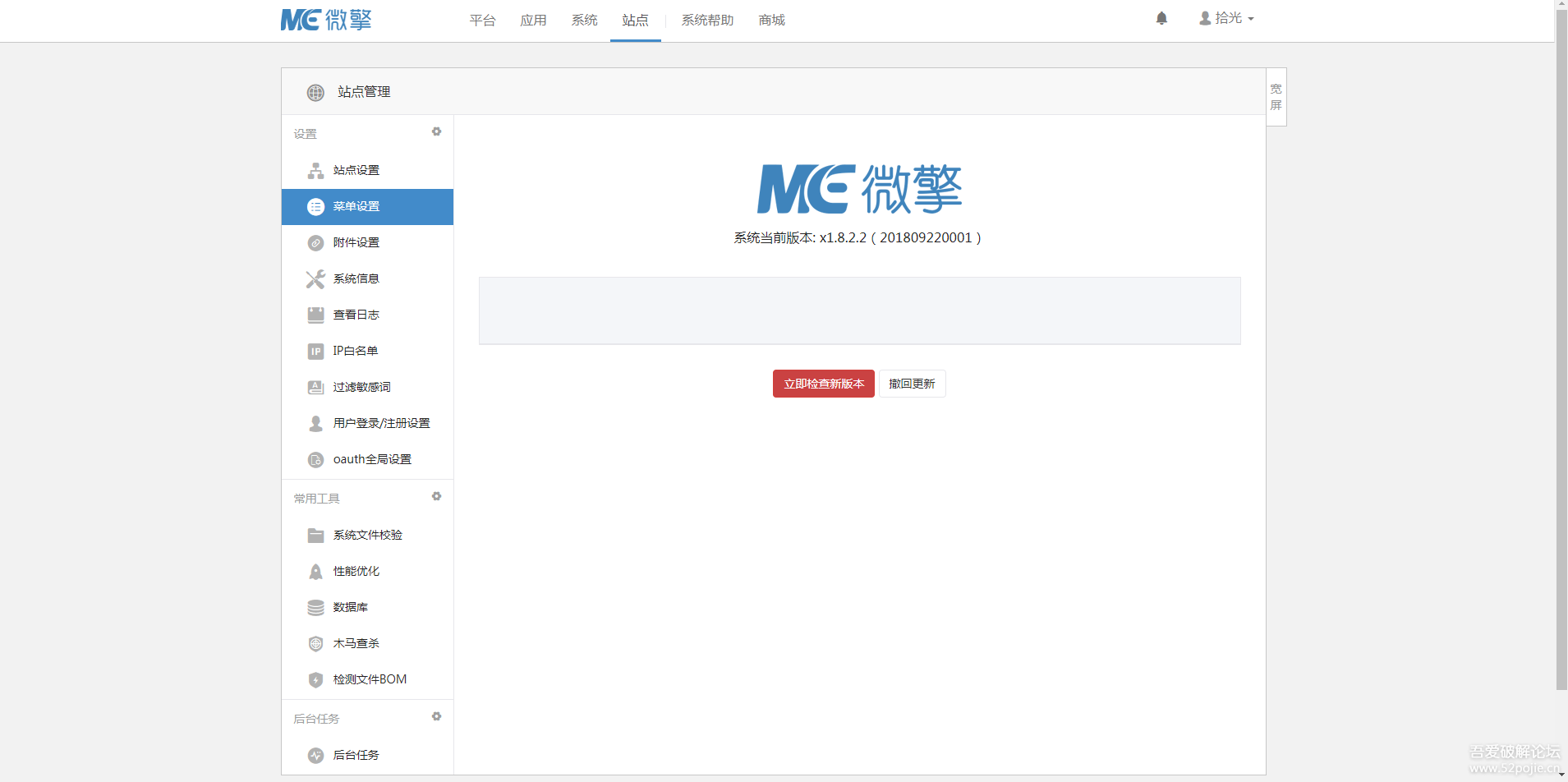Switch to the 系统 top menu
The height and width of the screenshot is (782, 1568).
pos(585,21)
